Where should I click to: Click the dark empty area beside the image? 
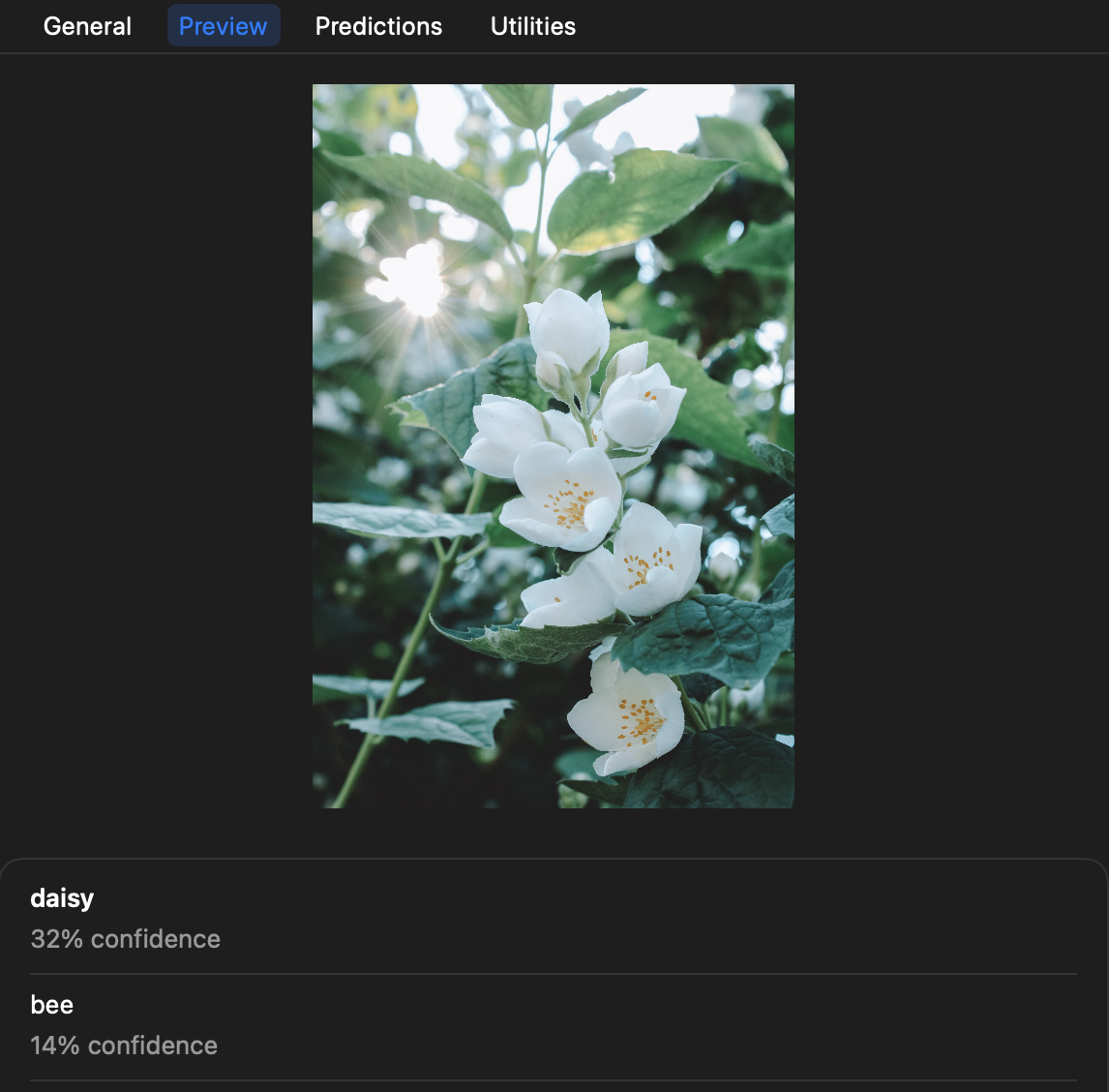(x=156, y=446)
